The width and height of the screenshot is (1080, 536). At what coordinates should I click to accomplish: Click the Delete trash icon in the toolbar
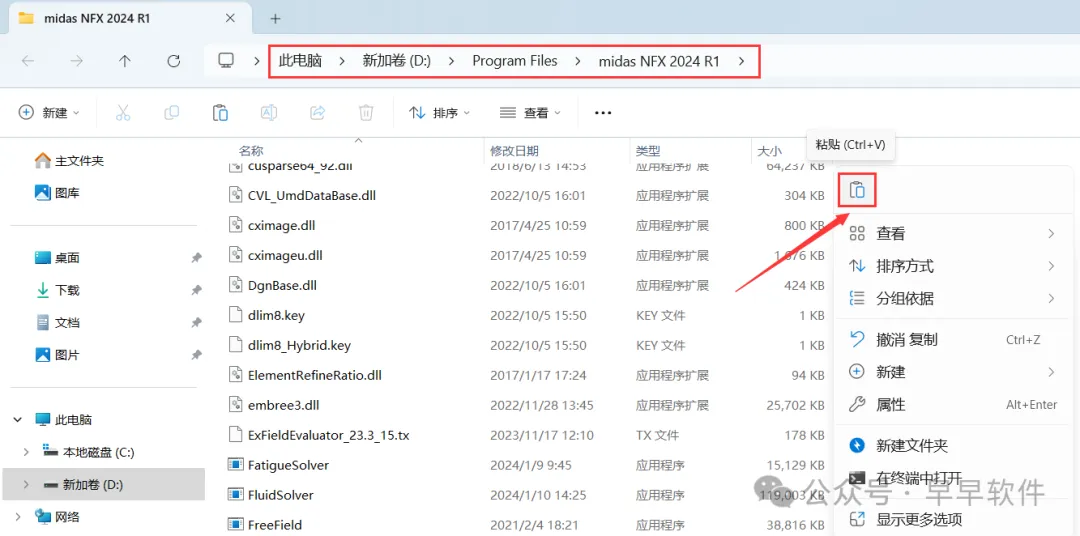[366, 112]
